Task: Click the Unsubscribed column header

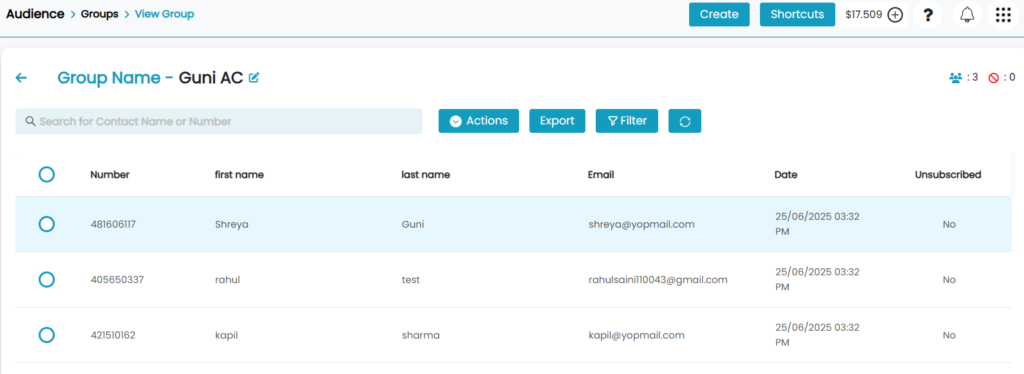Action: tap(948, 174)
